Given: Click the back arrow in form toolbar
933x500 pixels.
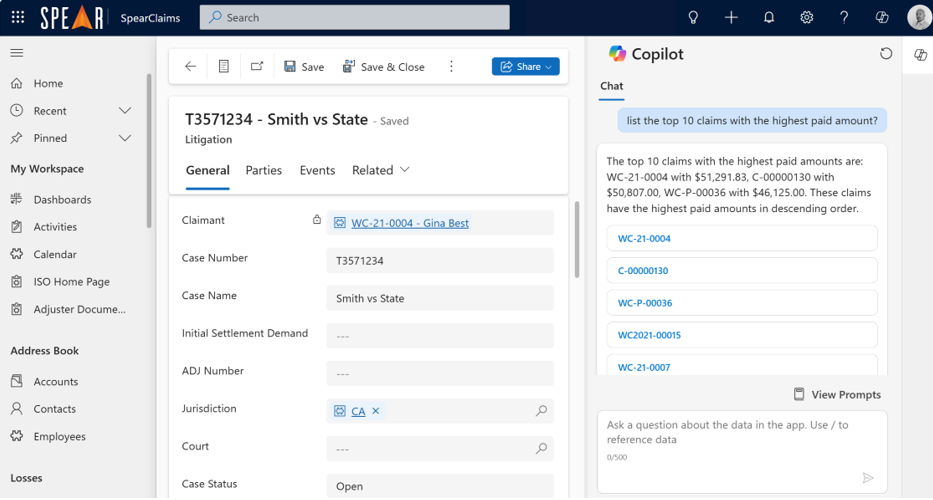Looking at the screenshot, I should (190, 67).
